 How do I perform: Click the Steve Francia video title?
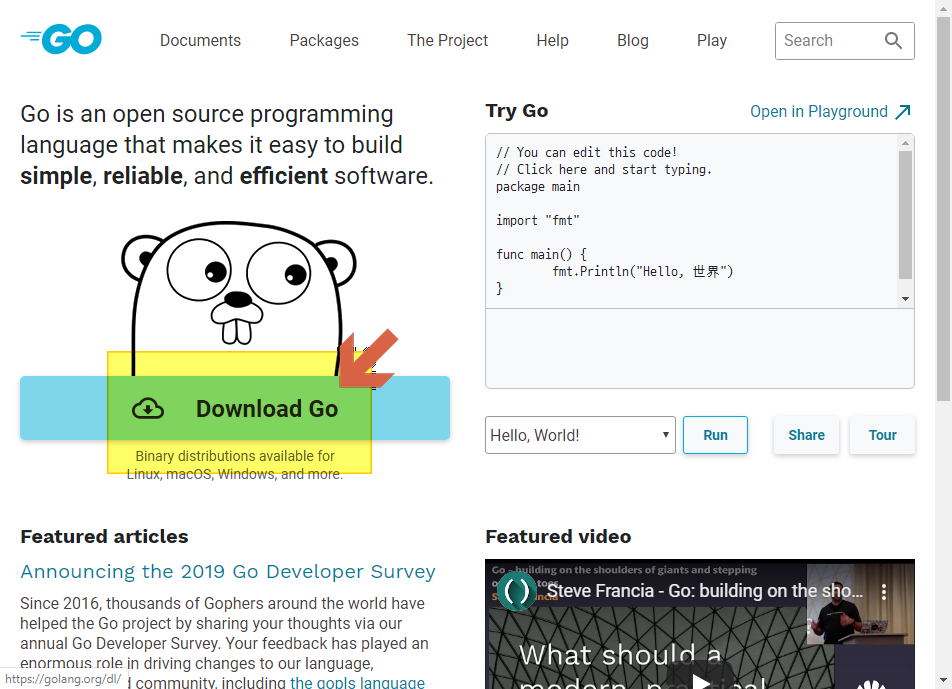click(704, 591)
